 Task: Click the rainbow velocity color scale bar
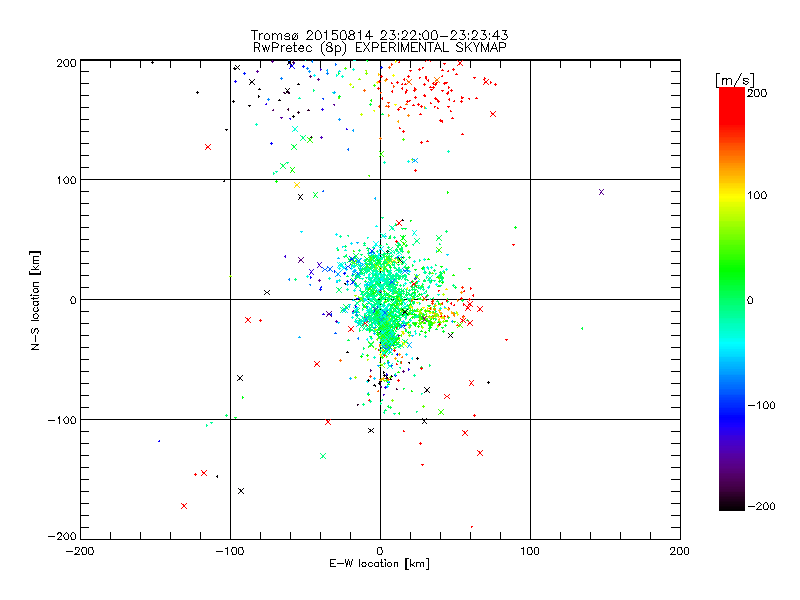coord(732,299)
